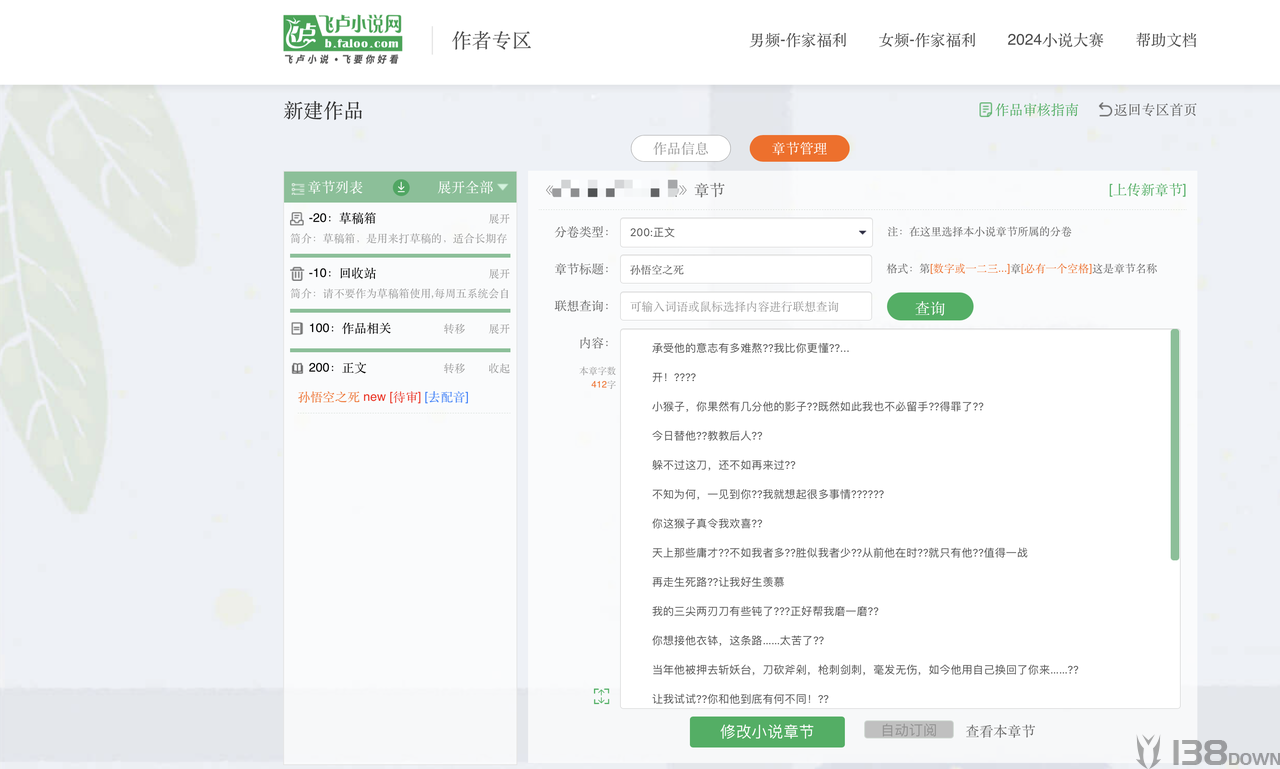This screenshot has width=1280, height=769.
Task: Click 返回专区首页 link
Action: 1155,110
